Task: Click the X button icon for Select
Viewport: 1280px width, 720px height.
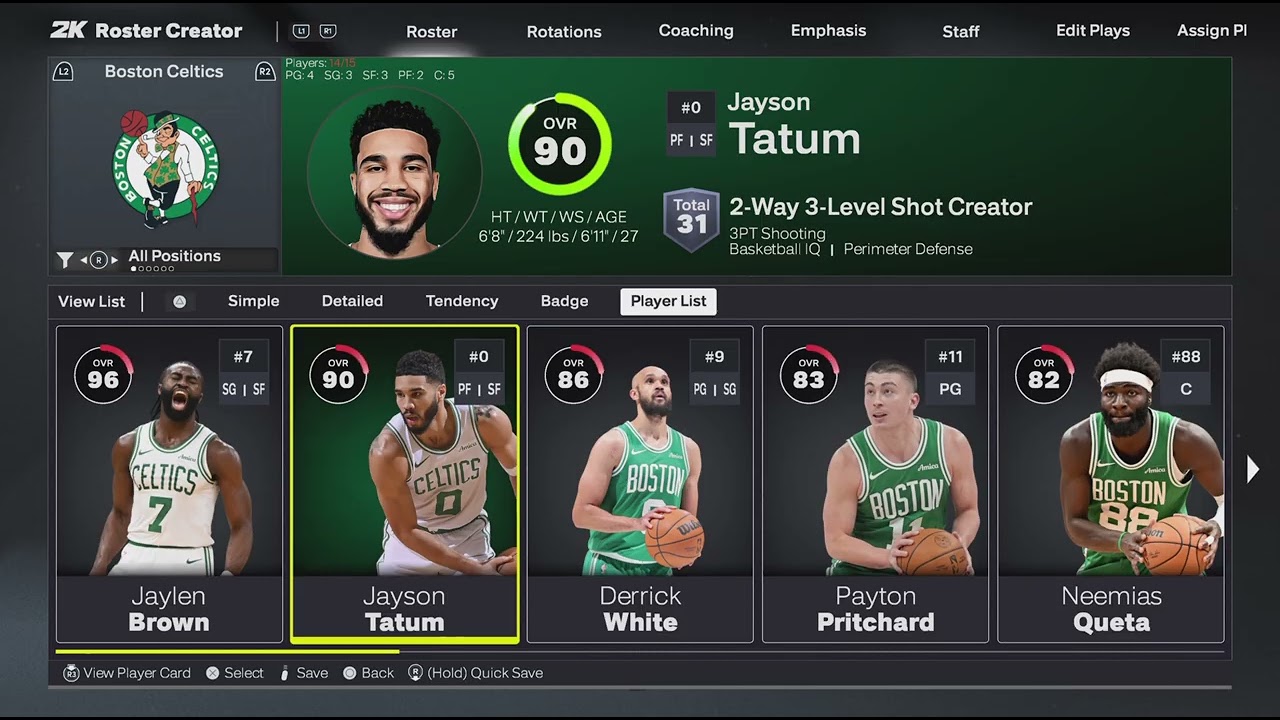Action: pos(212,673)
